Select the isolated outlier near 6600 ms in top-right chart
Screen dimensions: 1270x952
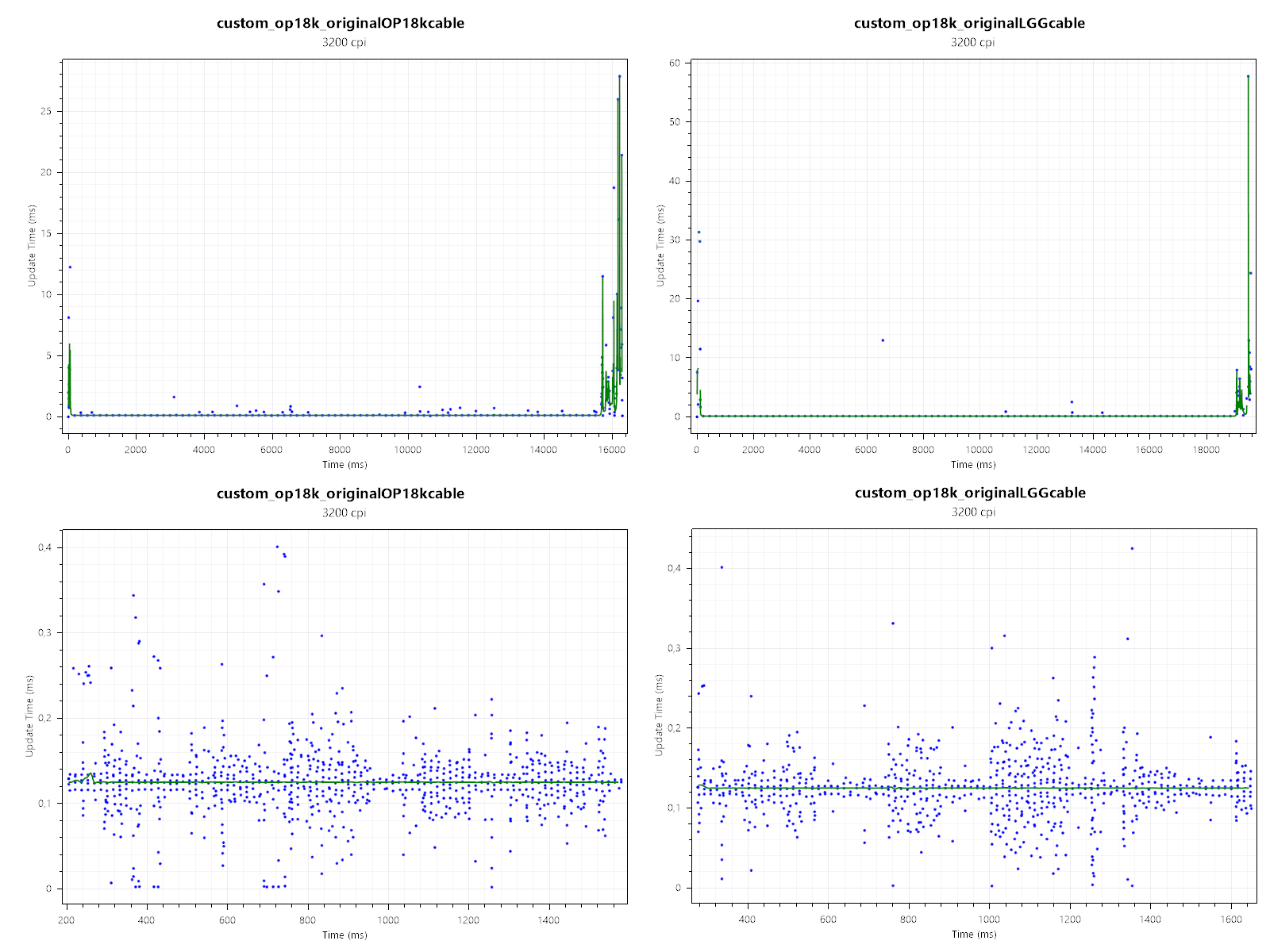[883, 340]
